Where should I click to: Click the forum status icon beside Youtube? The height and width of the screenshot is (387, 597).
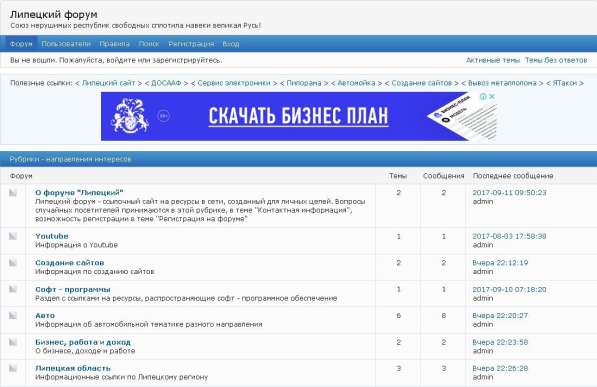[13, 237]
